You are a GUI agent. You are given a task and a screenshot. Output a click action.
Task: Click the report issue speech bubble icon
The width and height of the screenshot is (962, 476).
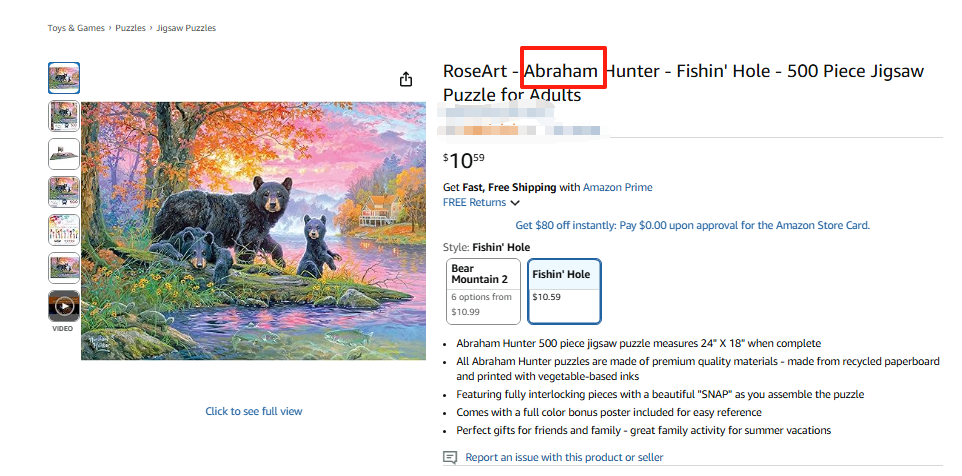(x=450, y=458)
